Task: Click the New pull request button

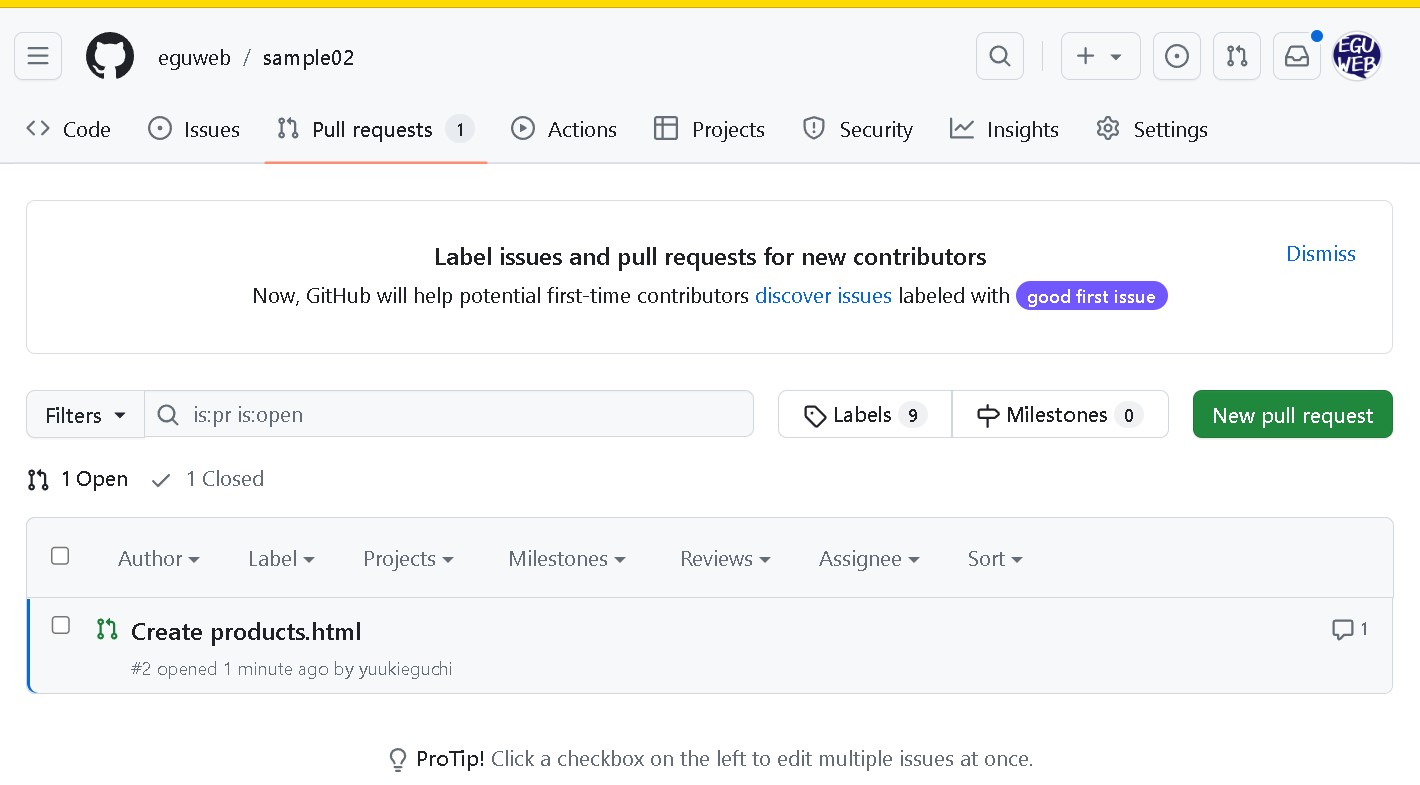Action: tap(1292, 414)
